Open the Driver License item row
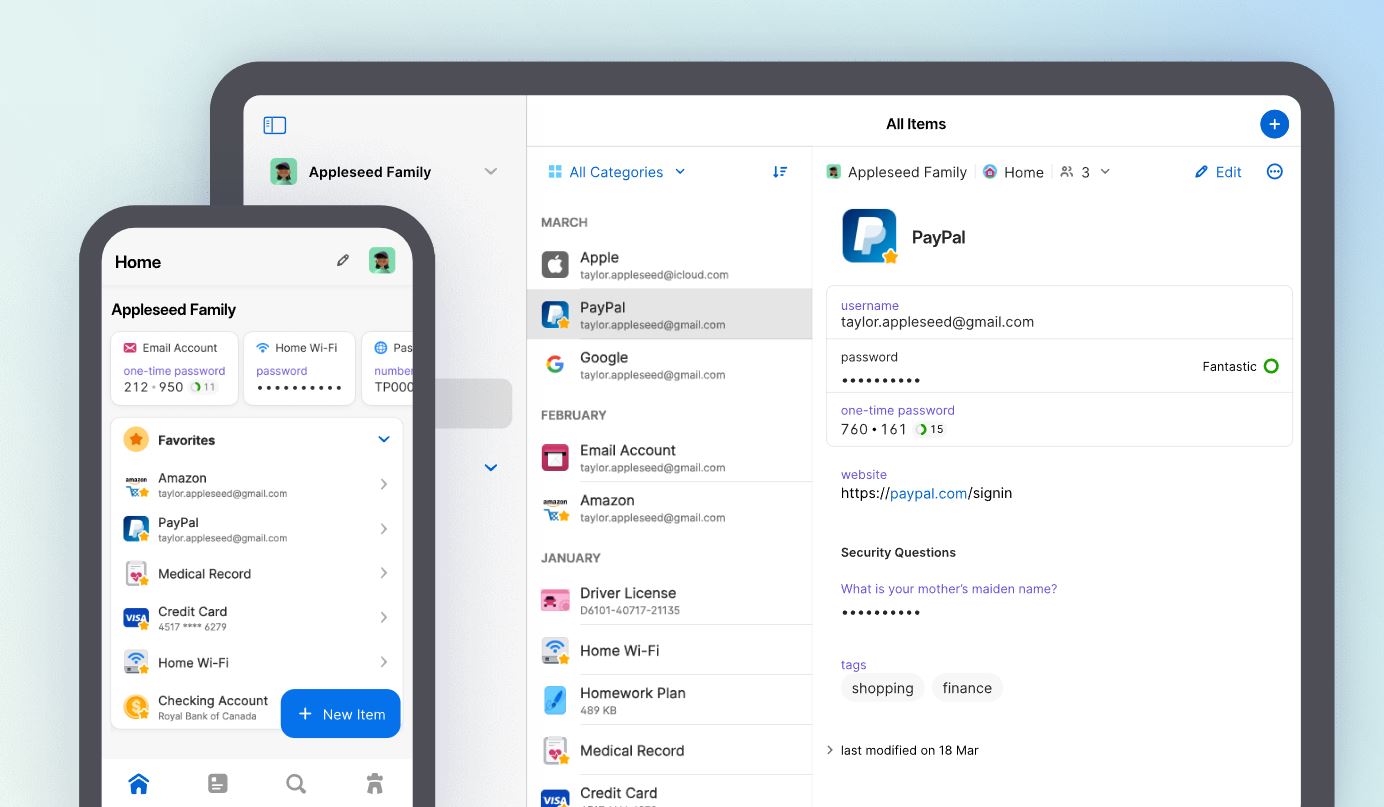The width and height of the screenshot is (1384, 807). click(669, 600)
